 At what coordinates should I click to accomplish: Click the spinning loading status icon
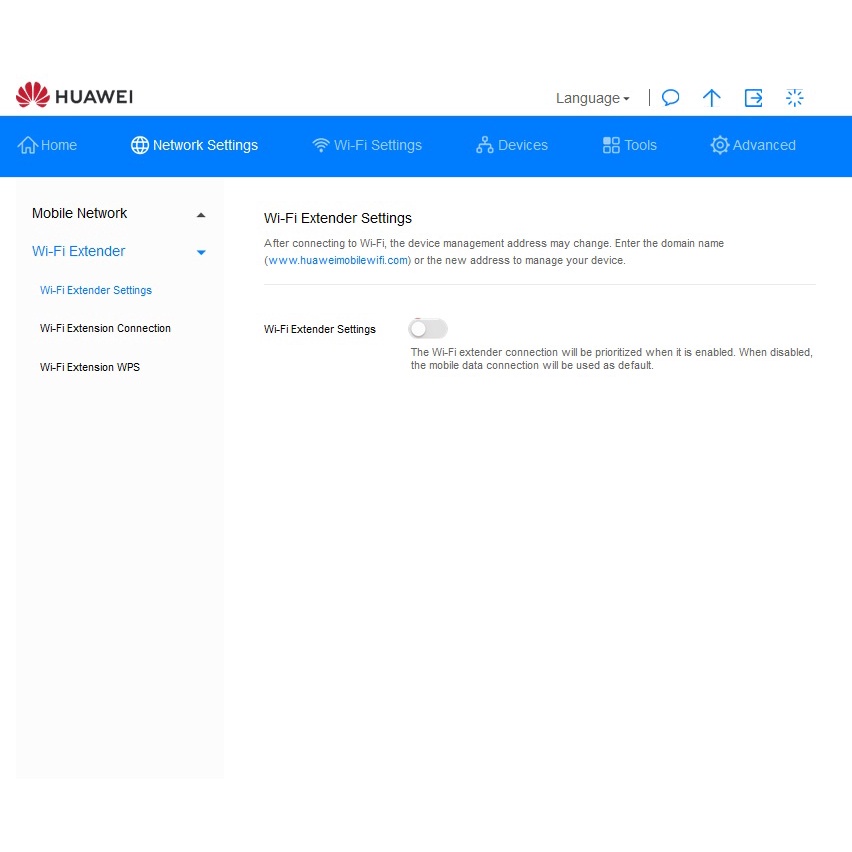point(795,98)
